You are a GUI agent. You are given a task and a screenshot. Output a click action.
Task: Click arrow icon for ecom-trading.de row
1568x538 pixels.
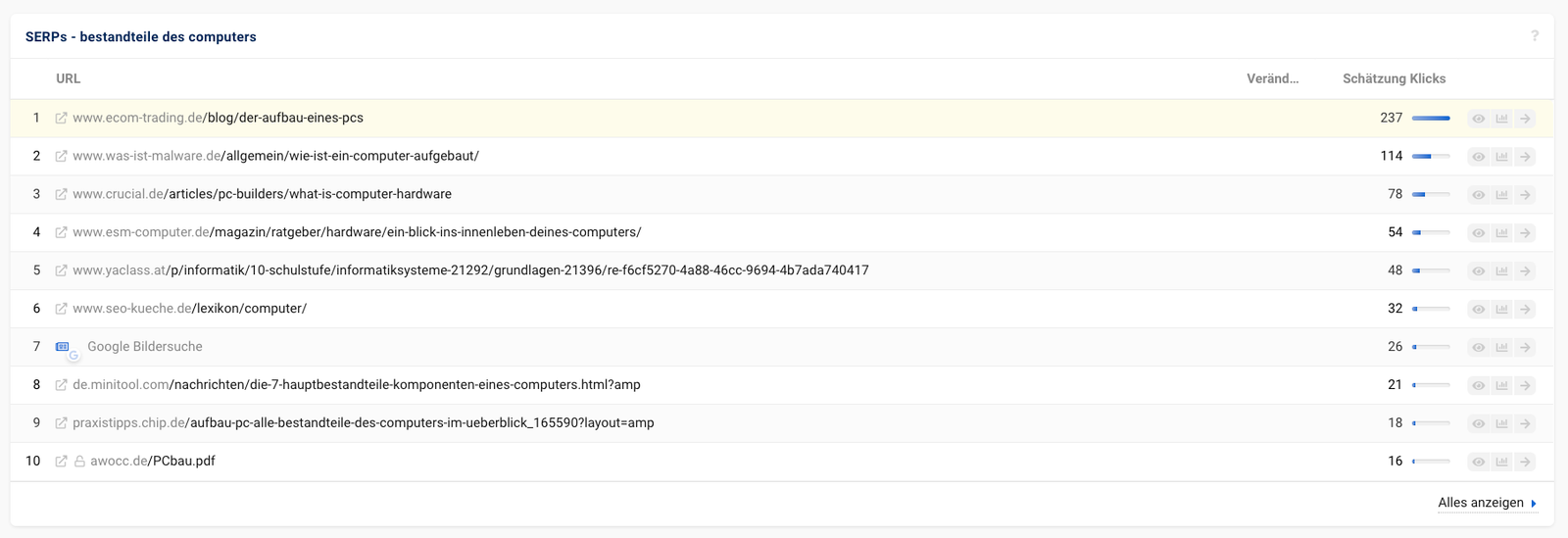[1525, 119]
